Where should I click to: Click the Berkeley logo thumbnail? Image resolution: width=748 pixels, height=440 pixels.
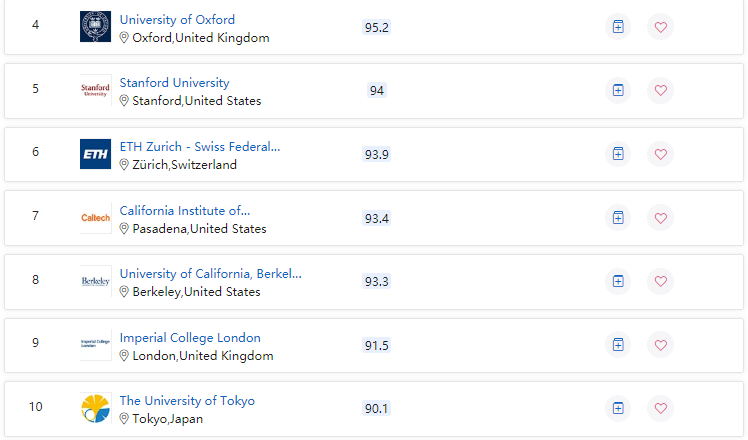(95, 281)
